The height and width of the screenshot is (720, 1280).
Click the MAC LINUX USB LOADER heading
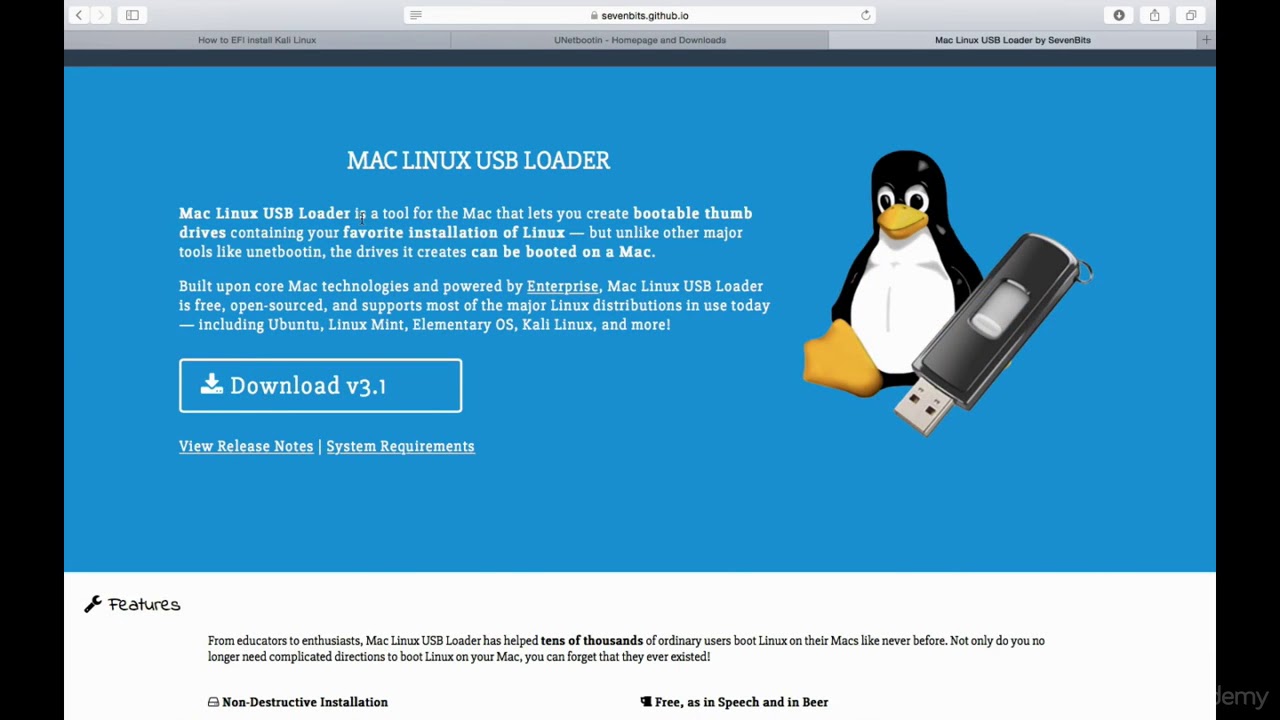tap(478, 160)
